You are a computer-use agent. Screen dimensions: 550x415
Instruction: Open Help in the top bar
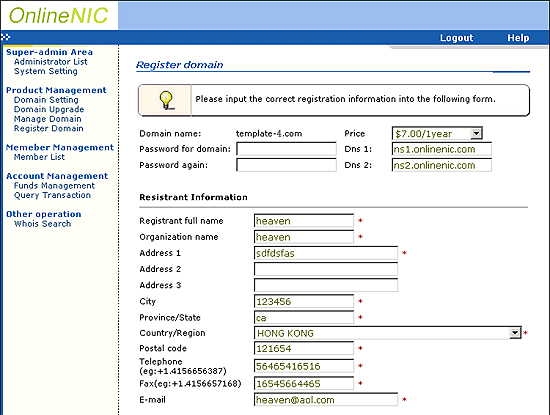coord(518,38)
